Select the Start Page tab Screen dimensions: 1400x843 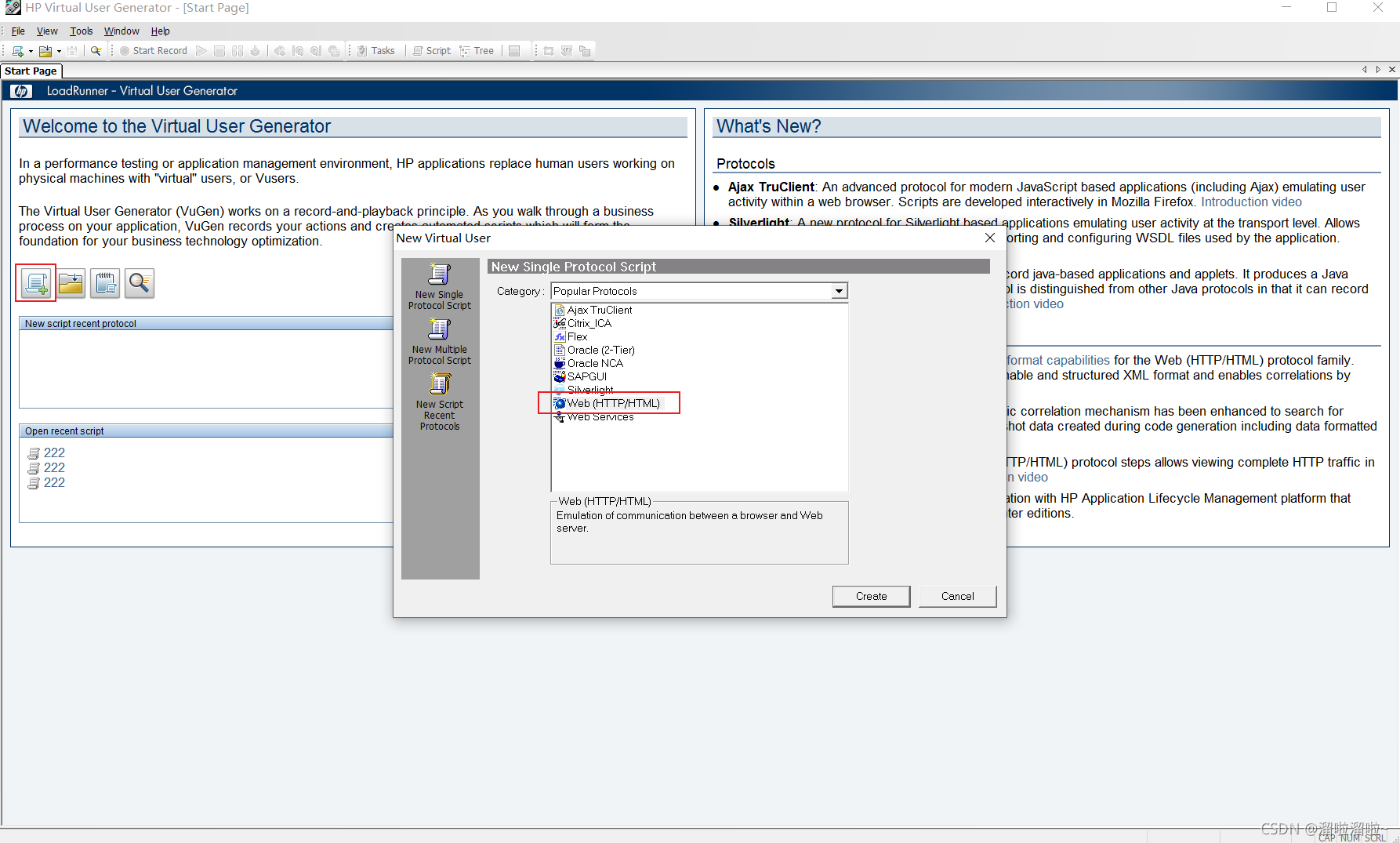(31, 71)
